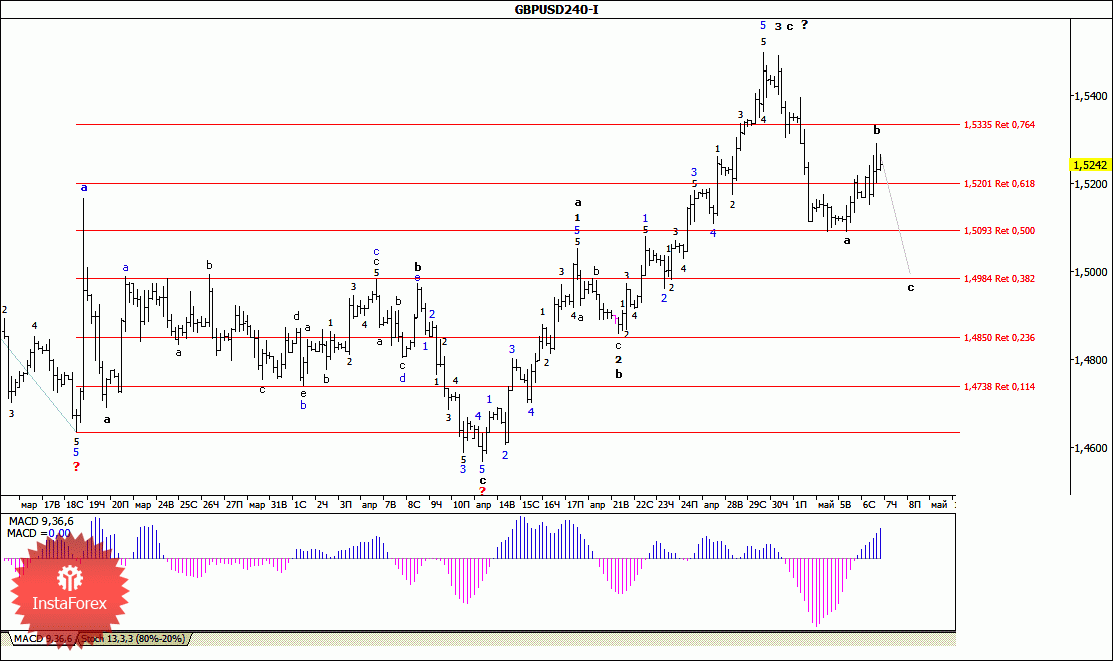
Task: Click the 6С date on the time axis
Action: coord(869,505)
